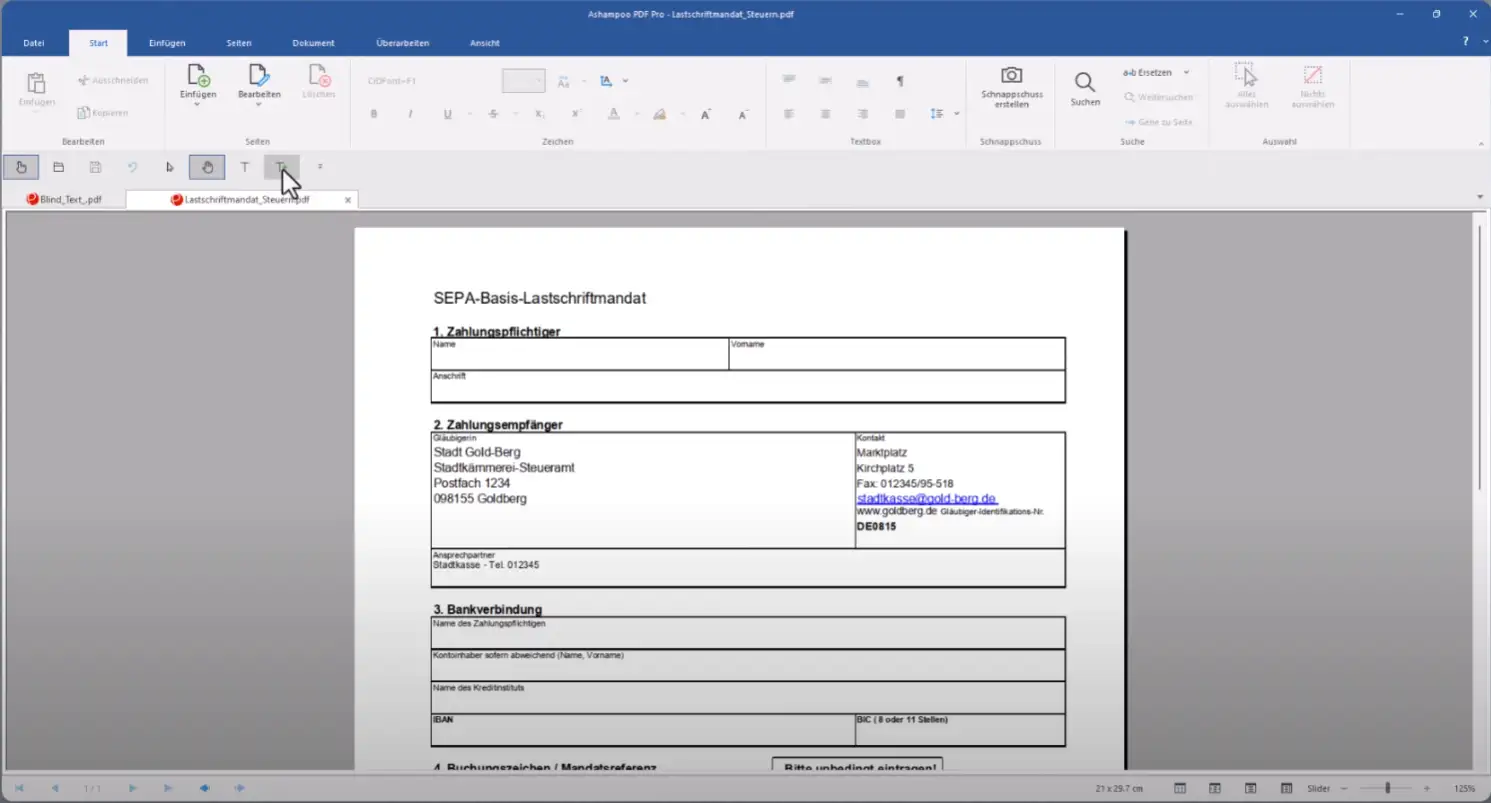Open the Bearbeiten pages dropdown
Viewport: 1491px width, 803px height.
[x=258, y=104]
